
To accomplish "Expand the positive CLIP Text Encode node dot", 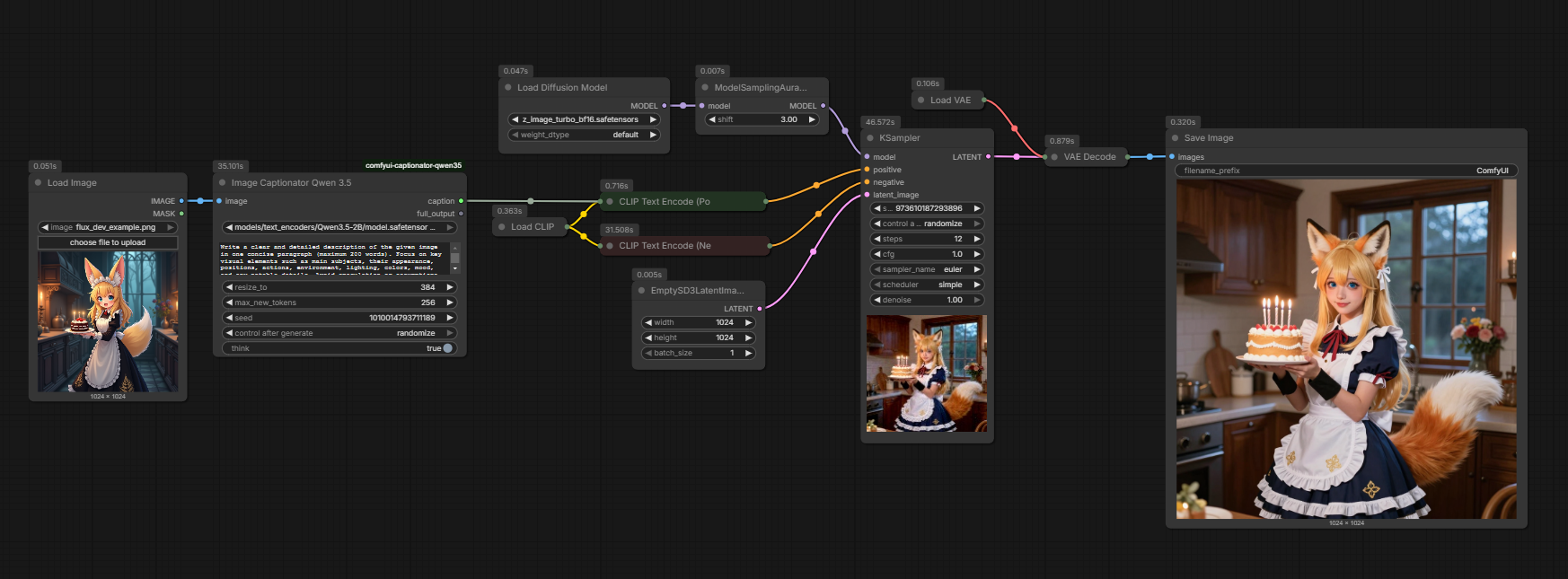I will (x=610, y=201).
